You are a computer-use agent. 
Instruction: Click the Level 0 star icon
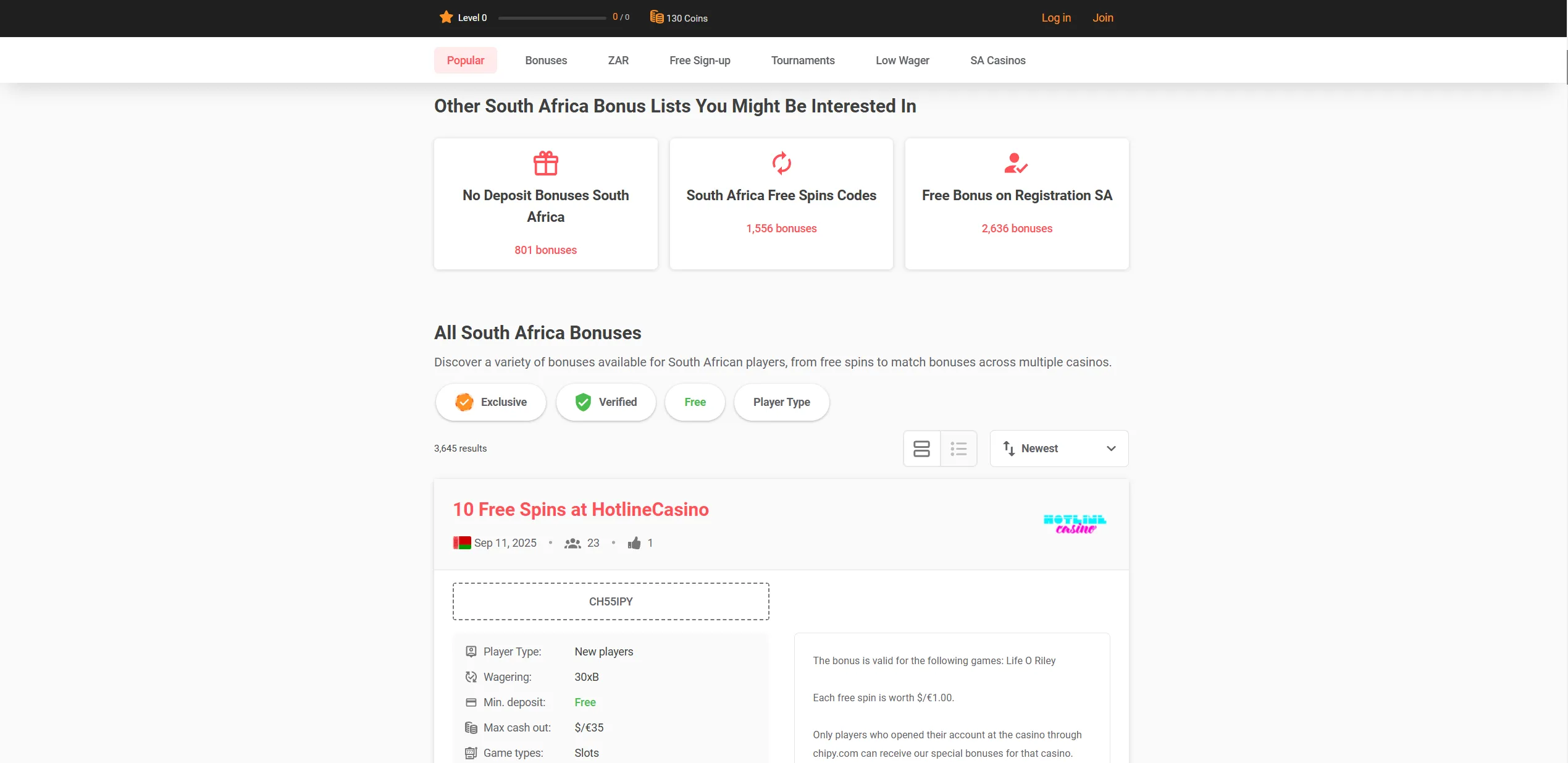tap(446, 17)
